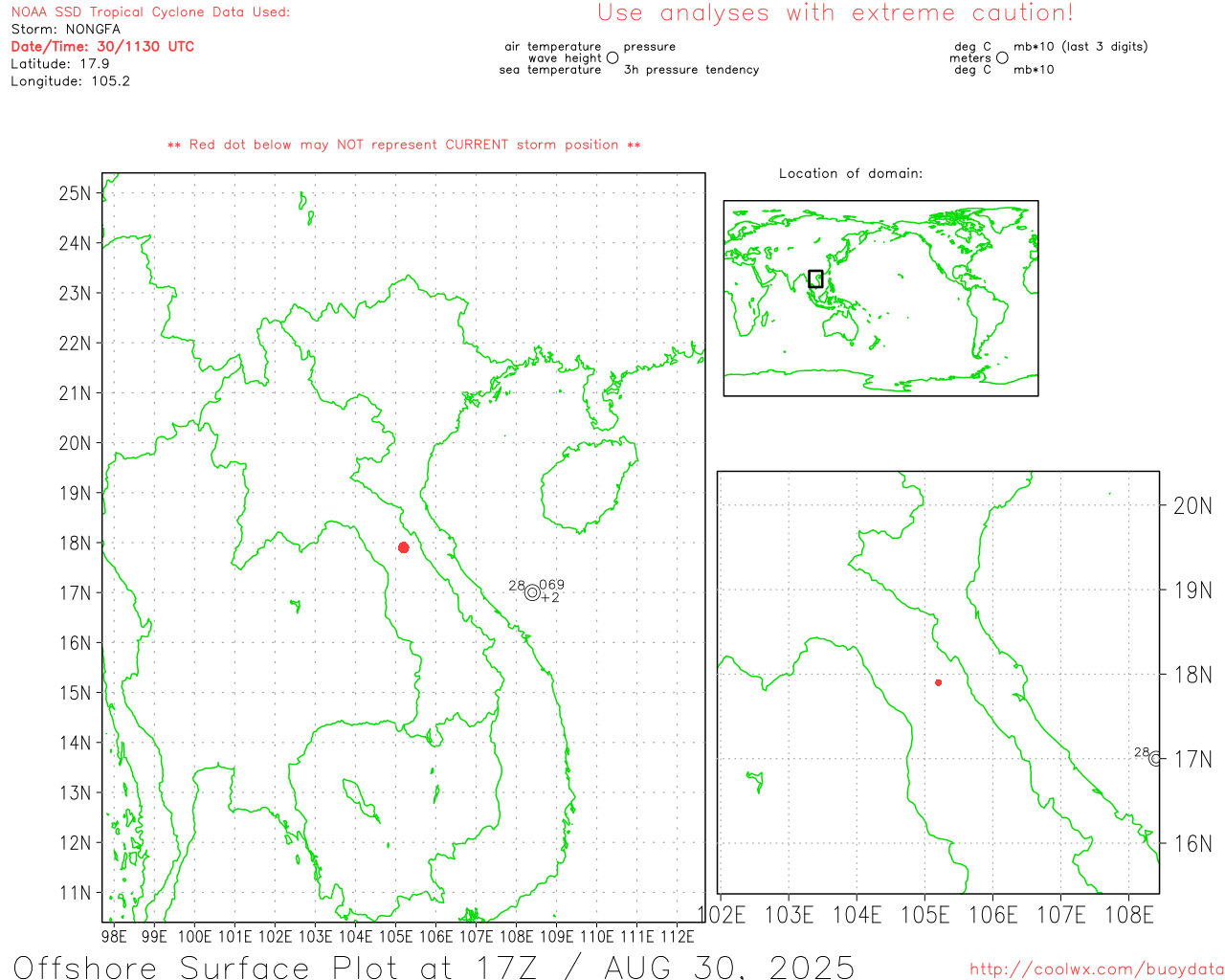The width and height of the screenshot is (1225, 980).
Task: Click the 'air temperature' legend label
Action: (553, 47)
